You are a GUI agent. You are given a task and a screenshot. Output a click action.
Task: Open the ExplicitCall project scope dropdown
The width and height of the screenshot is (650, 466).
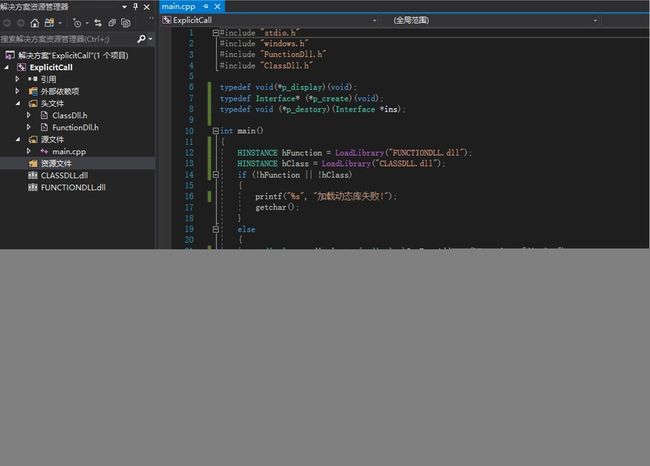pos(374,20)
